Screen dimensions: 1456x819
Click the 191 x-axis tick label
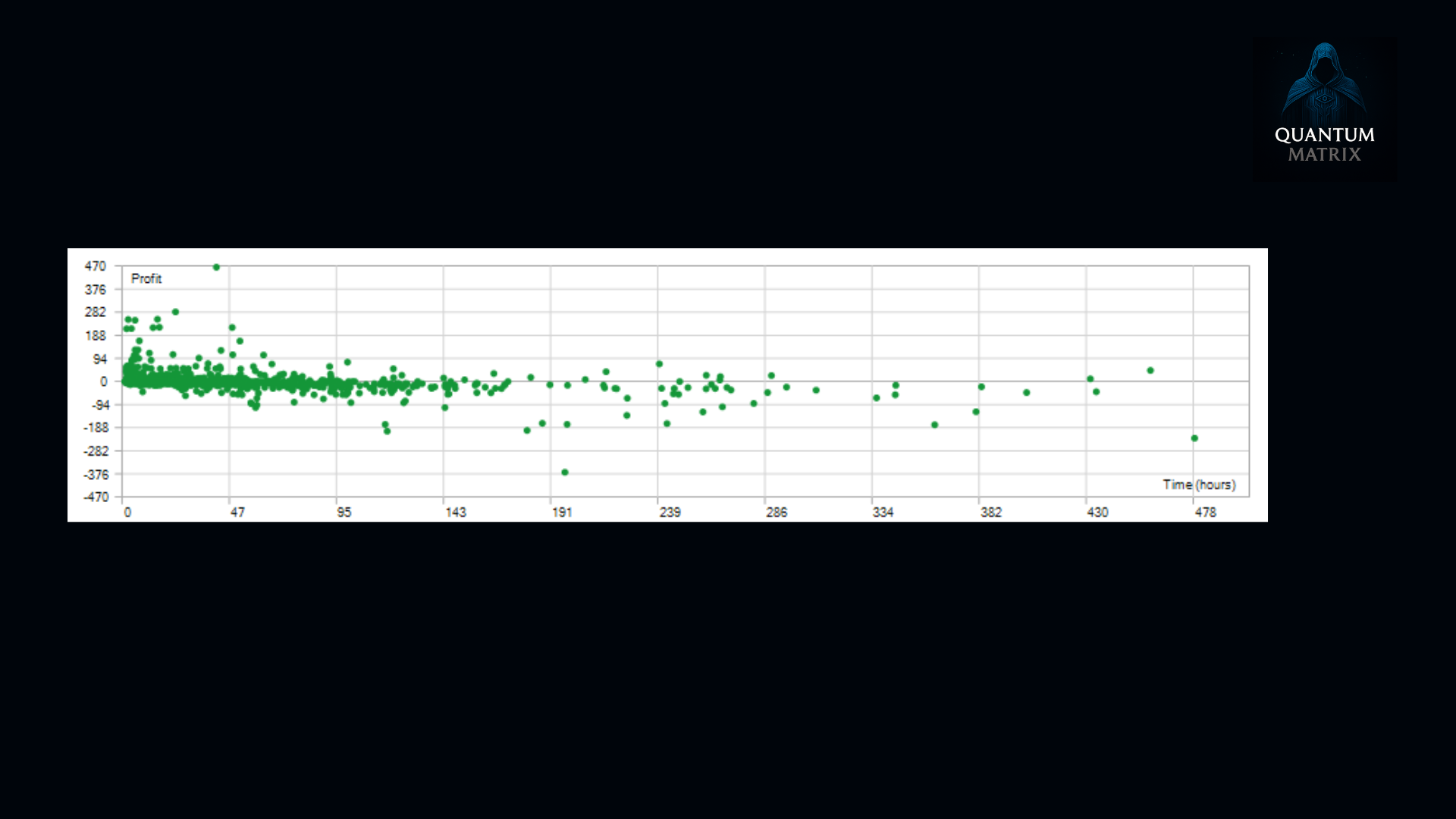[562, 513]
